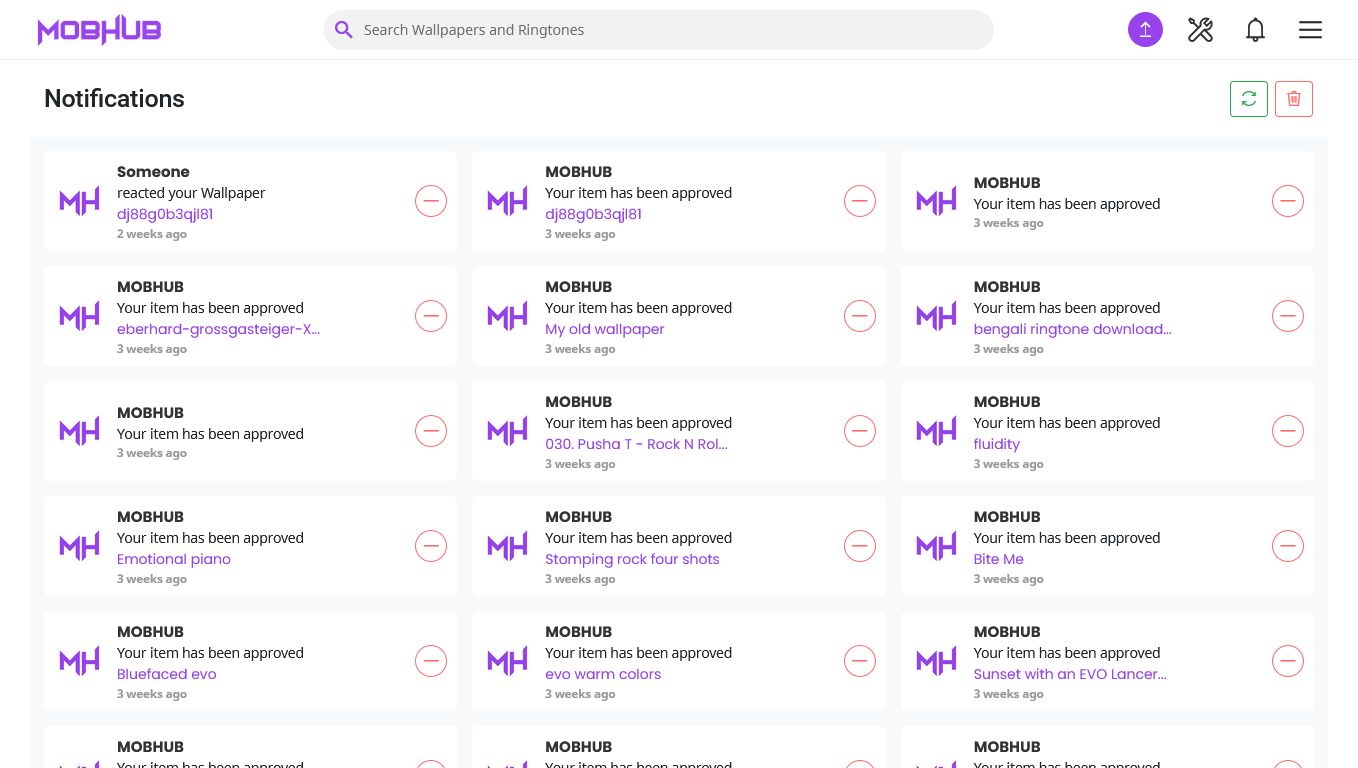This screenshot has width=1358, height=768.
Task: Click the 'reacted your Wallpaper' text
Action: point(191,193)
